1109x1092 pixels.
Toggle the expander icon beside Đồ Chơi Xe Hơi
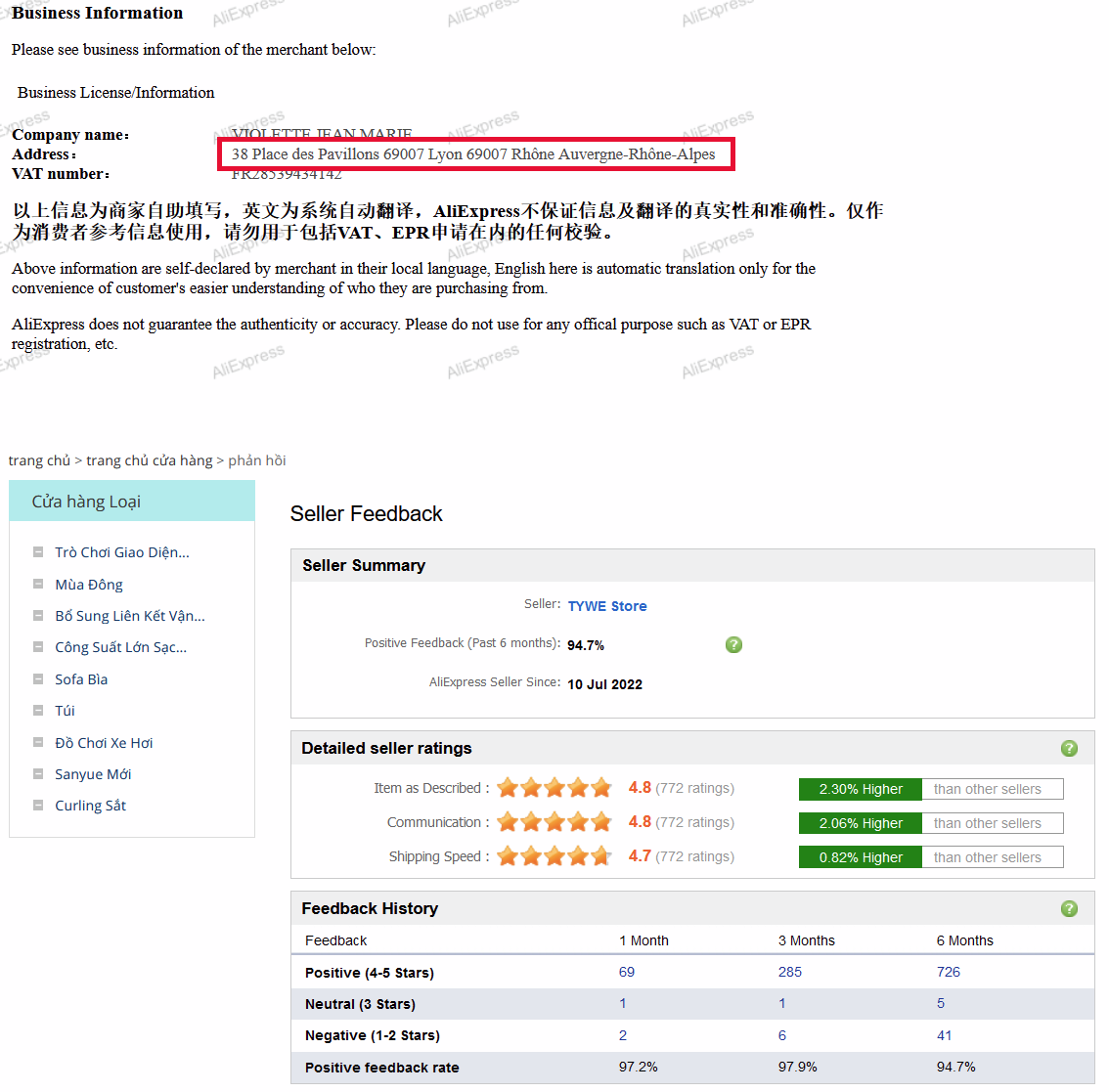tap(38, 742)
